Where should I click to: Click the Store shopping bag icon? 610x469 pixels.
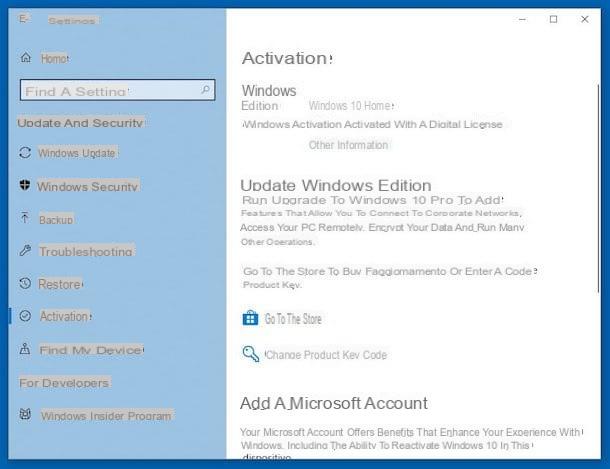250,318
